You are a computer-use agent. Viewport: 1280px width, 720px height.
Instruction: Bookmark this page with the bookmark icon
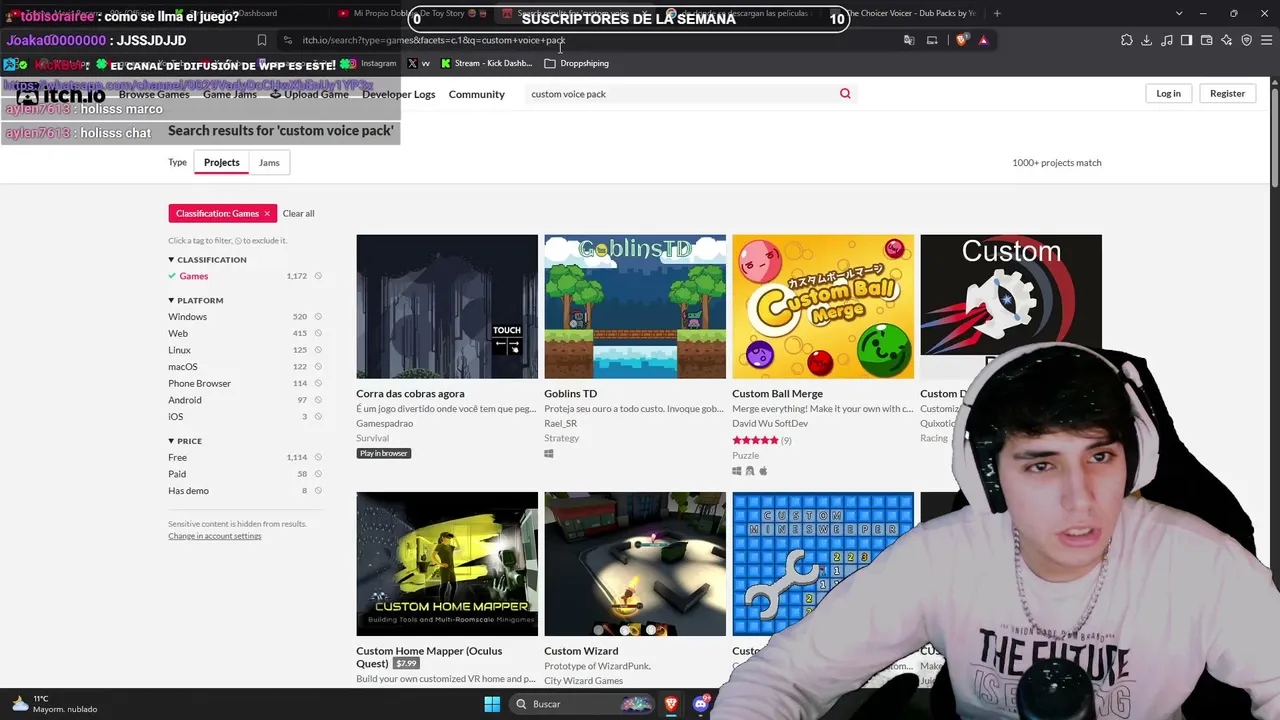click(x=262, y=40)
